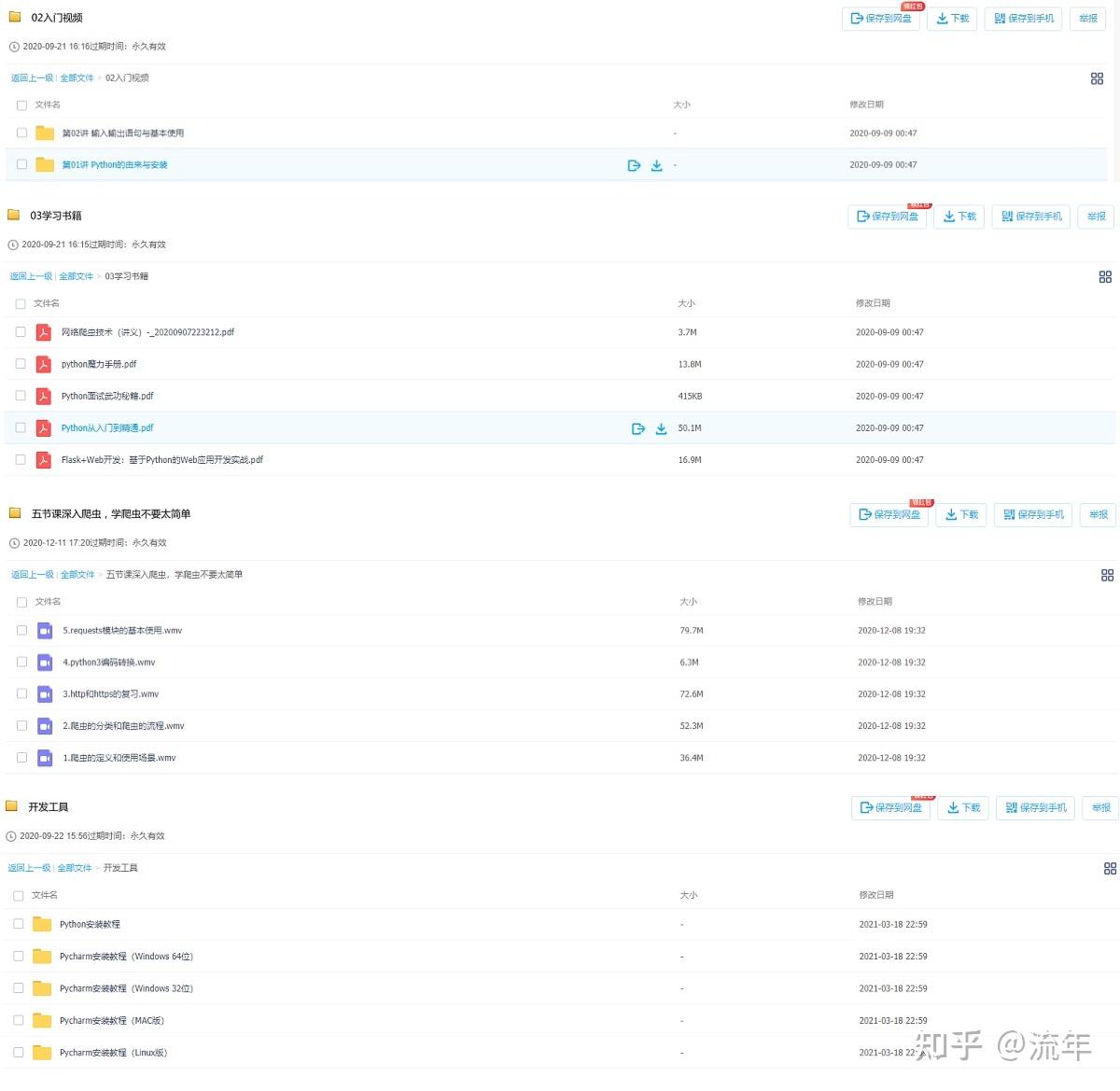Open file name 2.爬虫的分类和爬虫的流程.wmv

pos(123,726)
